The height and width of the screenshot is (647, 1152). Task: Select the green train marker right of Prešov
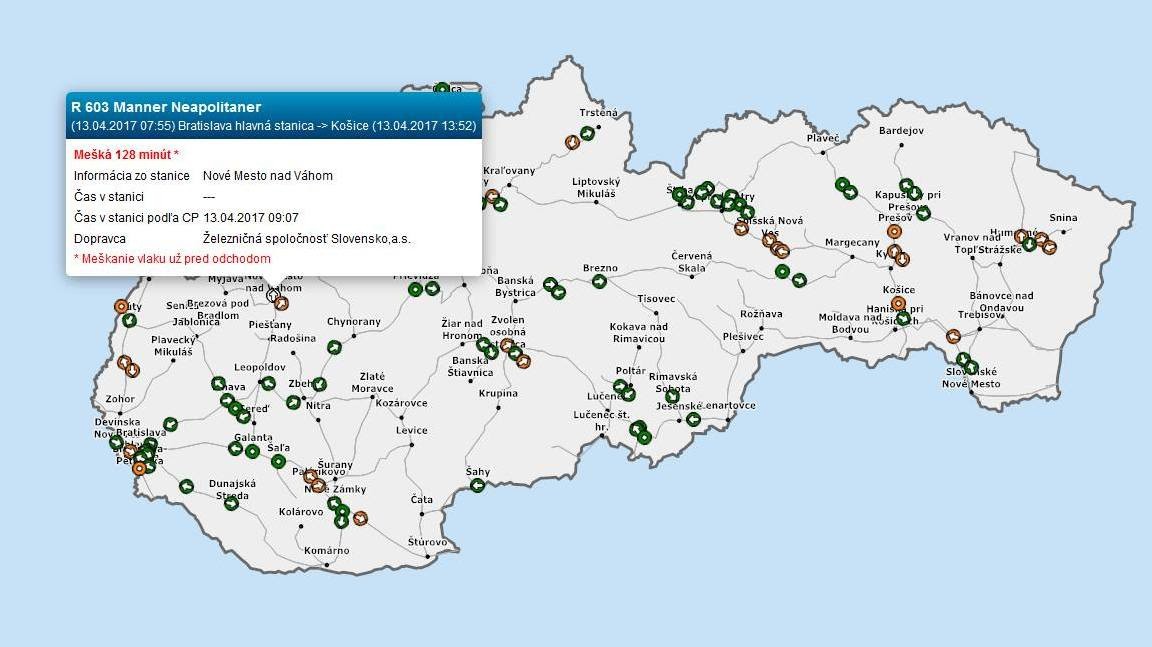click(x=923, y=212)
